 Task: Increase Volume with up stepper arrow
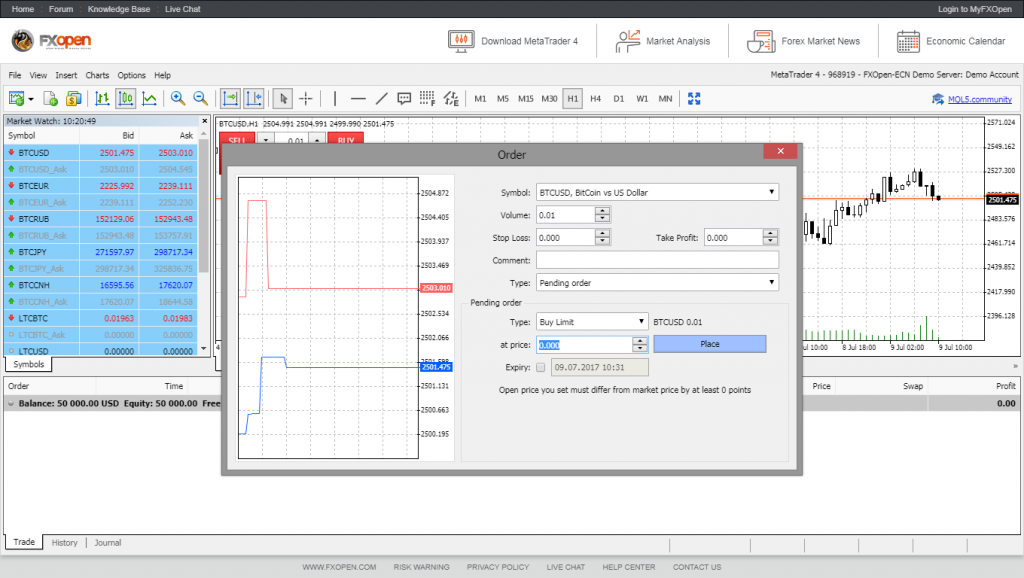point(602,211)
